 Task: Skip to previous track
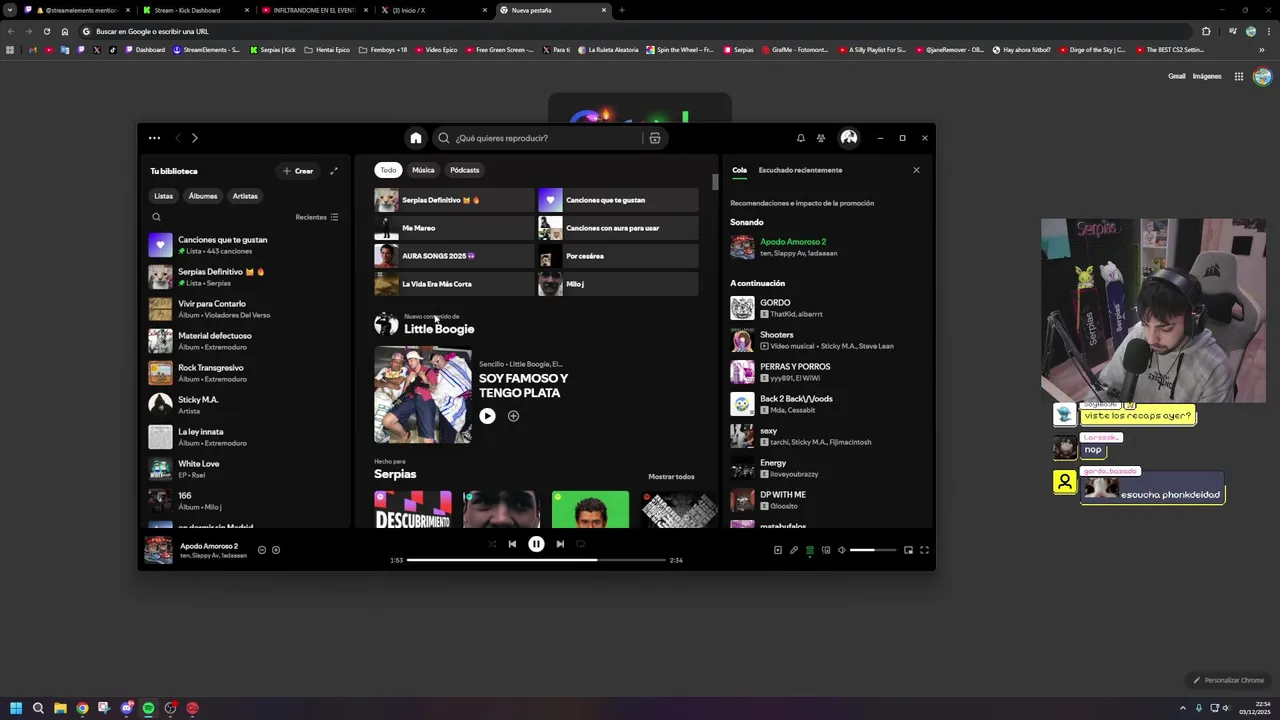pyautogui.click(x=512, y=544)
